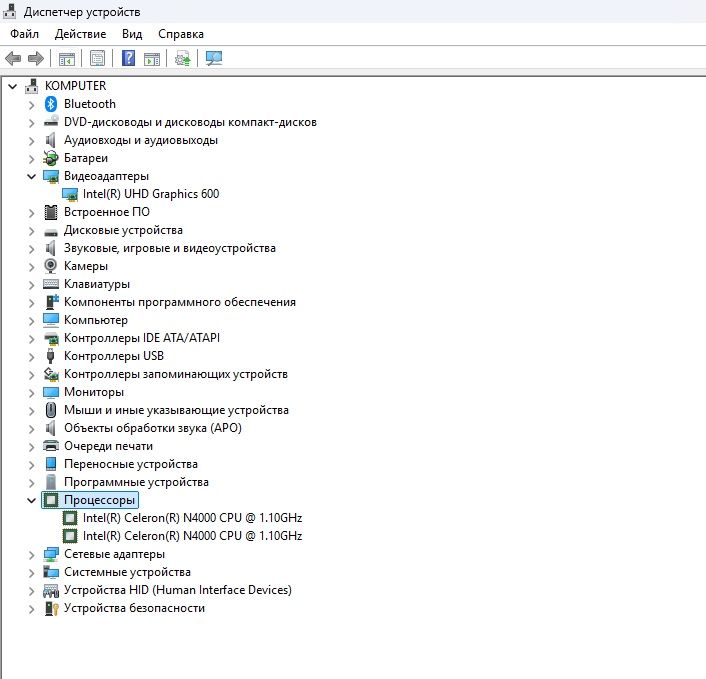
Task: Click the KOMPUTER root computer icon
Action: pos(32,86)
